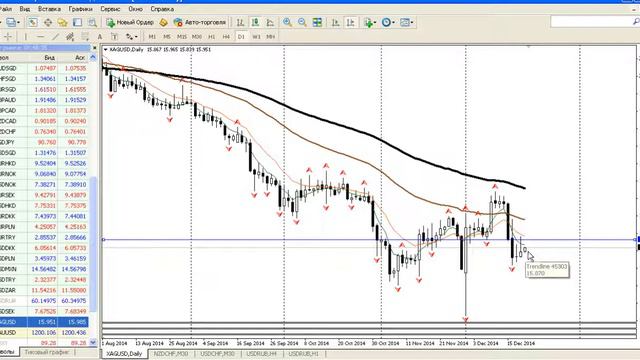Select the M5 timeframe
640x360 pixels.
click(167, 37)
